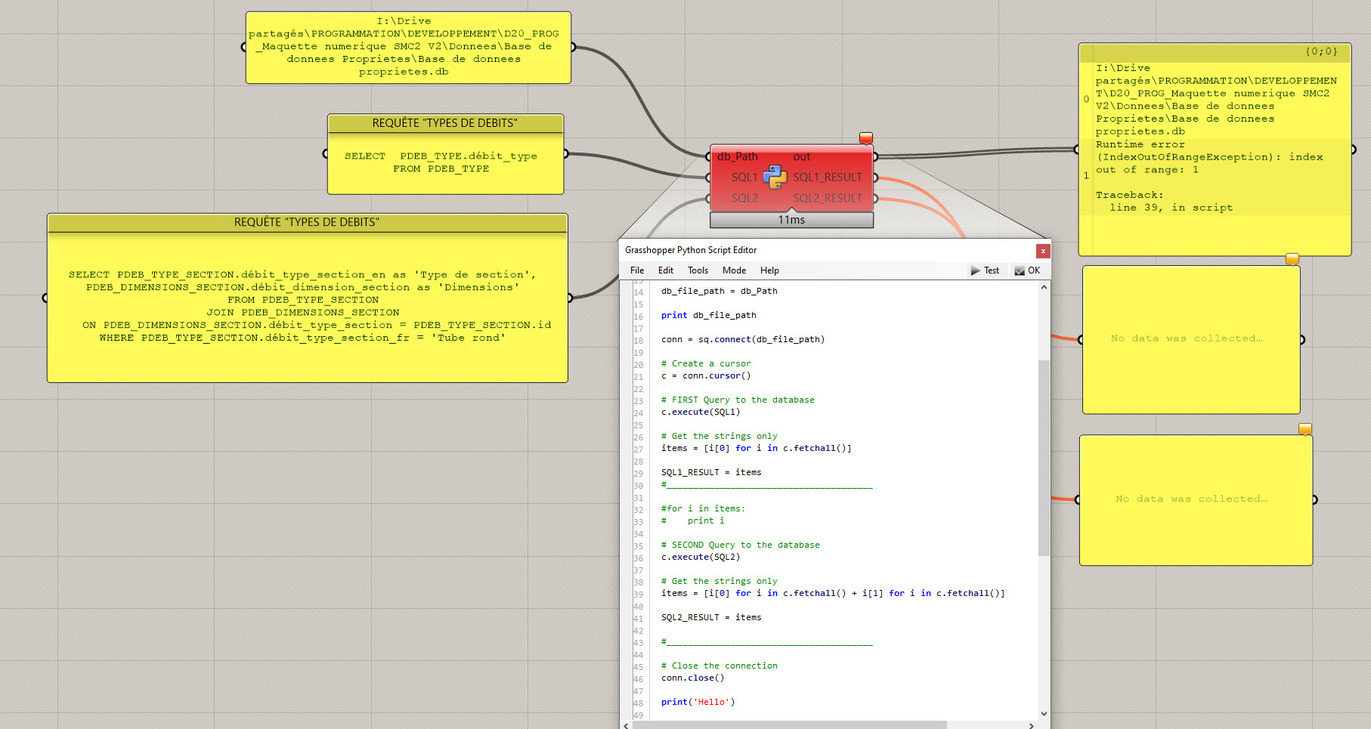The height and width of the screenshot is (729, 1371).
Task: Click the {0;0} path label in the output panel
Action: (x=1321, y=51)
